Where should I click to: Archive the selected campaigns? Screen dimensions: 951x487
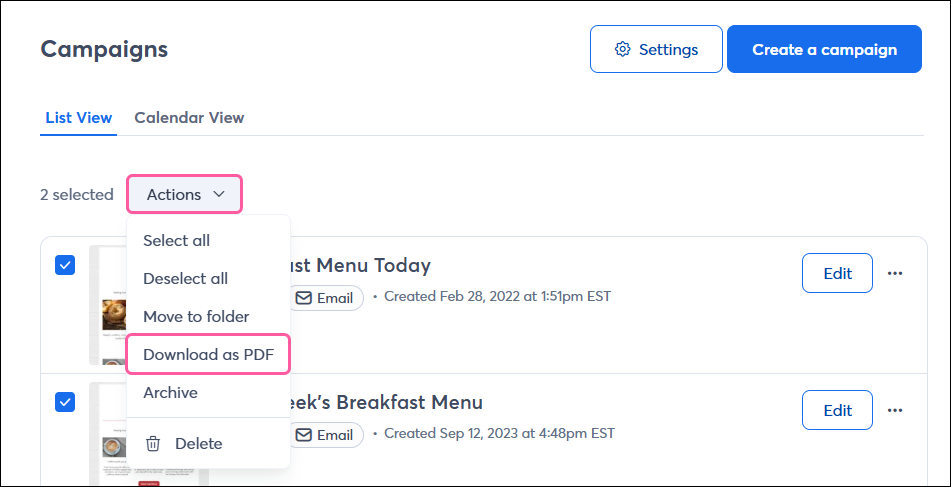(x=171, y=393)
